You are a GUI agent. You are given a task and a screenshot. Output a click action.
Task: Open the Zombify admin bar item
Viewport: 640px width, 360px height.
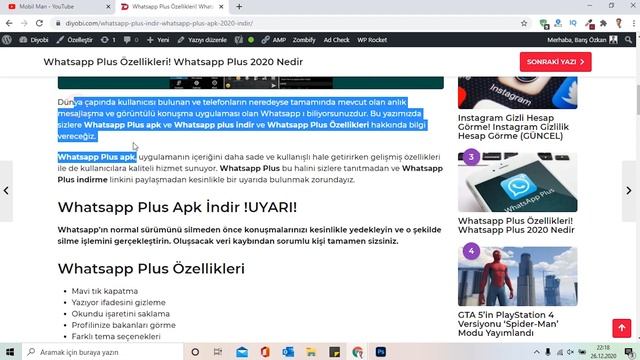click(304, 40)
